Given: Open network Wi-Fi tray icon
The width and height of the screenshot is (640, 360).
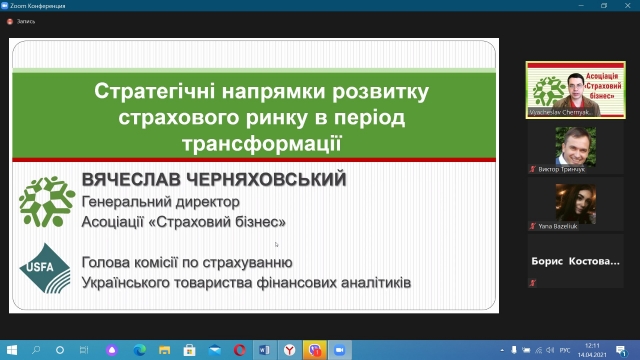Looking at the screenshot, I should click(539, 350).
